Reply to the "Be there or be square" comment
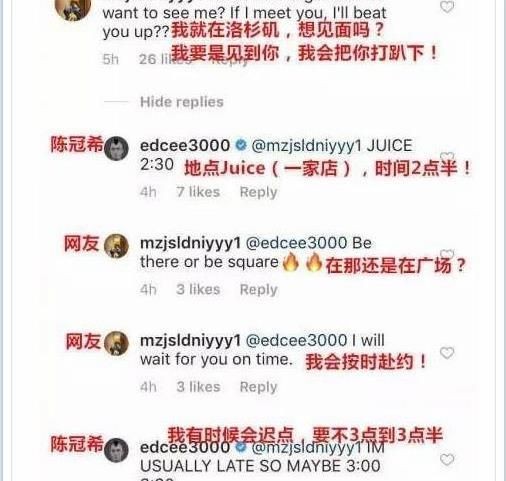 tap(258, 290)
